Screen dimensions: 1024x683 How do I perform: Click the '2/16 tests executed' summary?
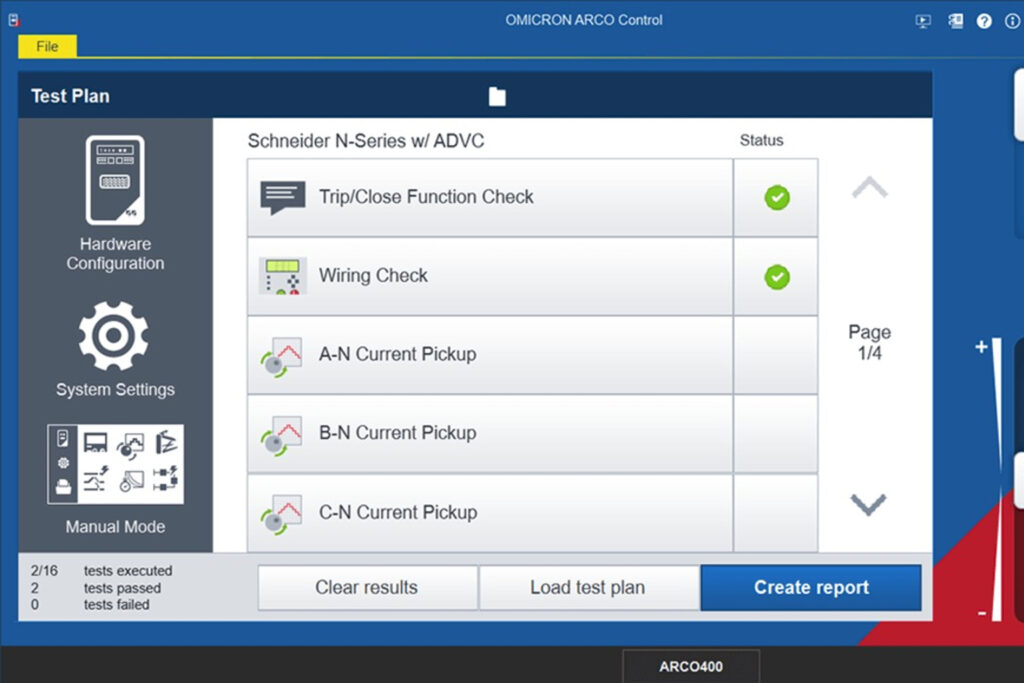click(x=102, y=571)
